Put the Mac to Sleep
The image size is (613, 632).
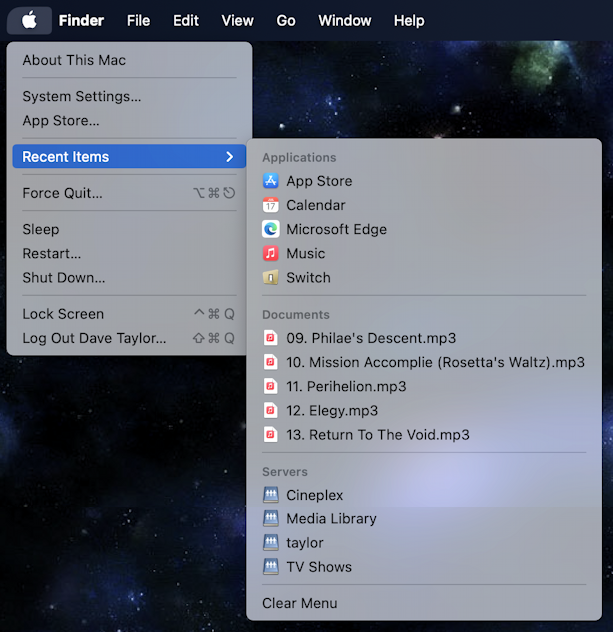coord(129,229)
